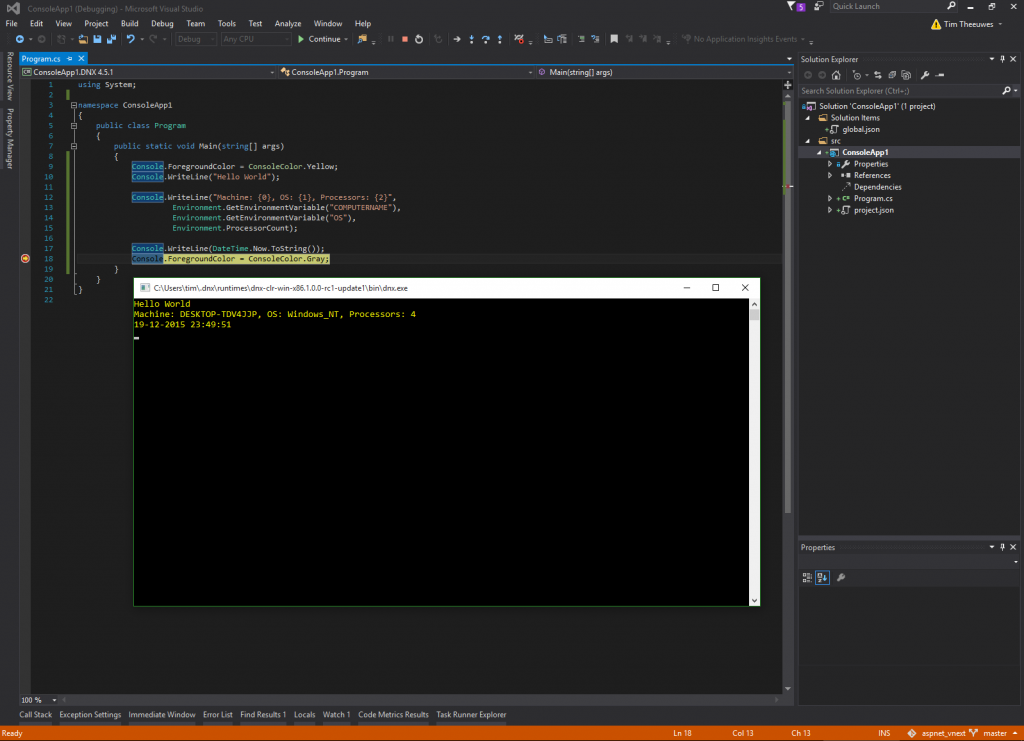
Task: Pin the Properties panel
Action: pyautogui.click(x=1002, y=547)
